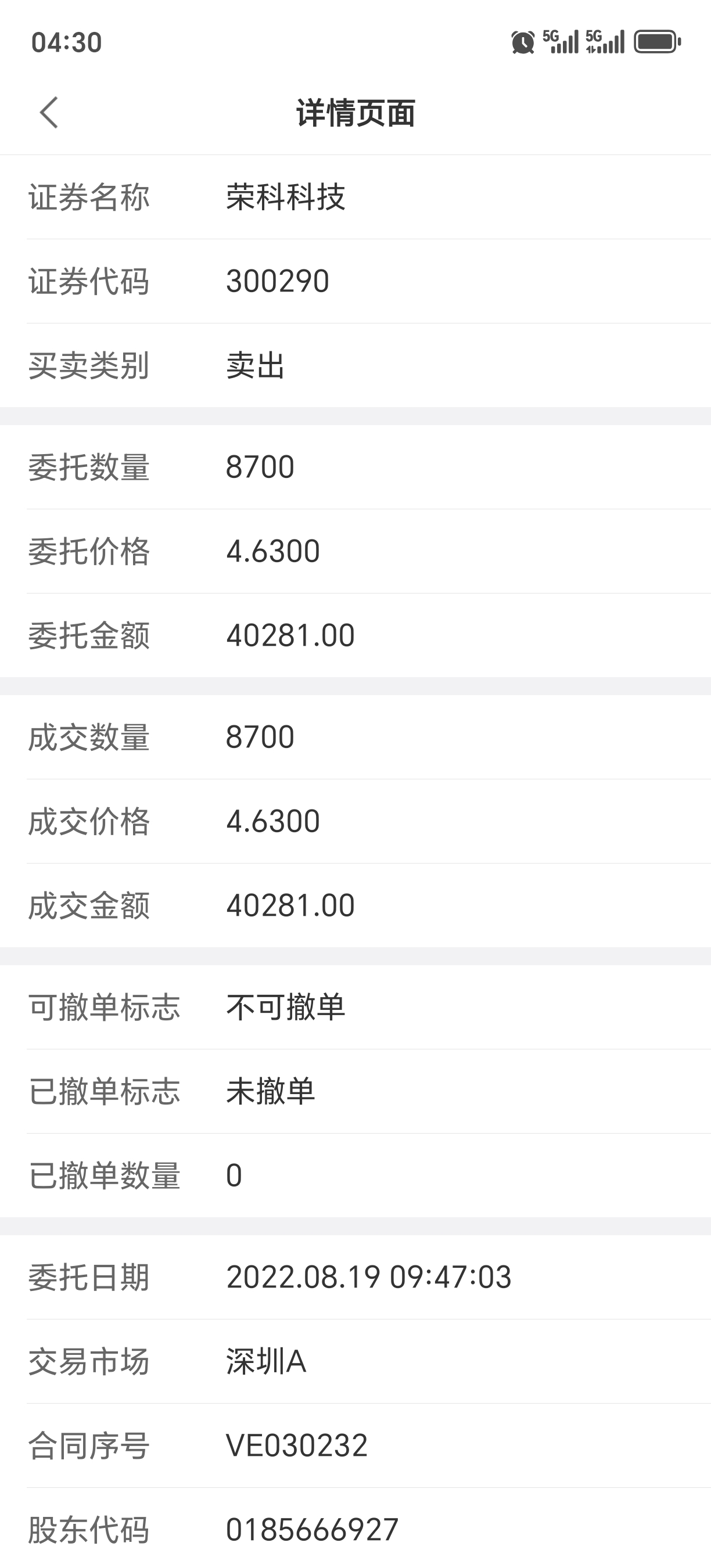Image resolution: width=711 pixels, height=1568 pixels.
Task: Tap the 委托日期 timestamp value
Action: click(369, 1277)
